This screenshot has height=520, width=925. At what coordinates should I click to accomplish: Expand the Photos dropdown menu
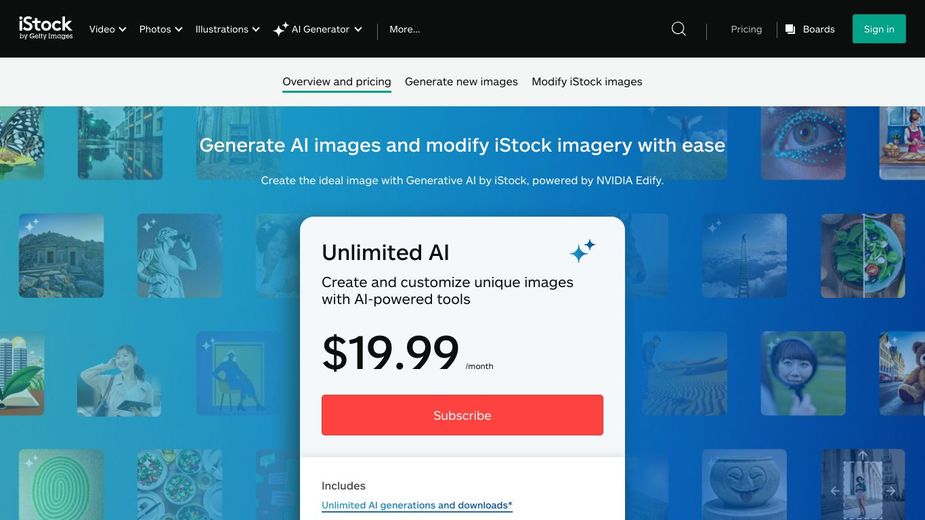160,29
